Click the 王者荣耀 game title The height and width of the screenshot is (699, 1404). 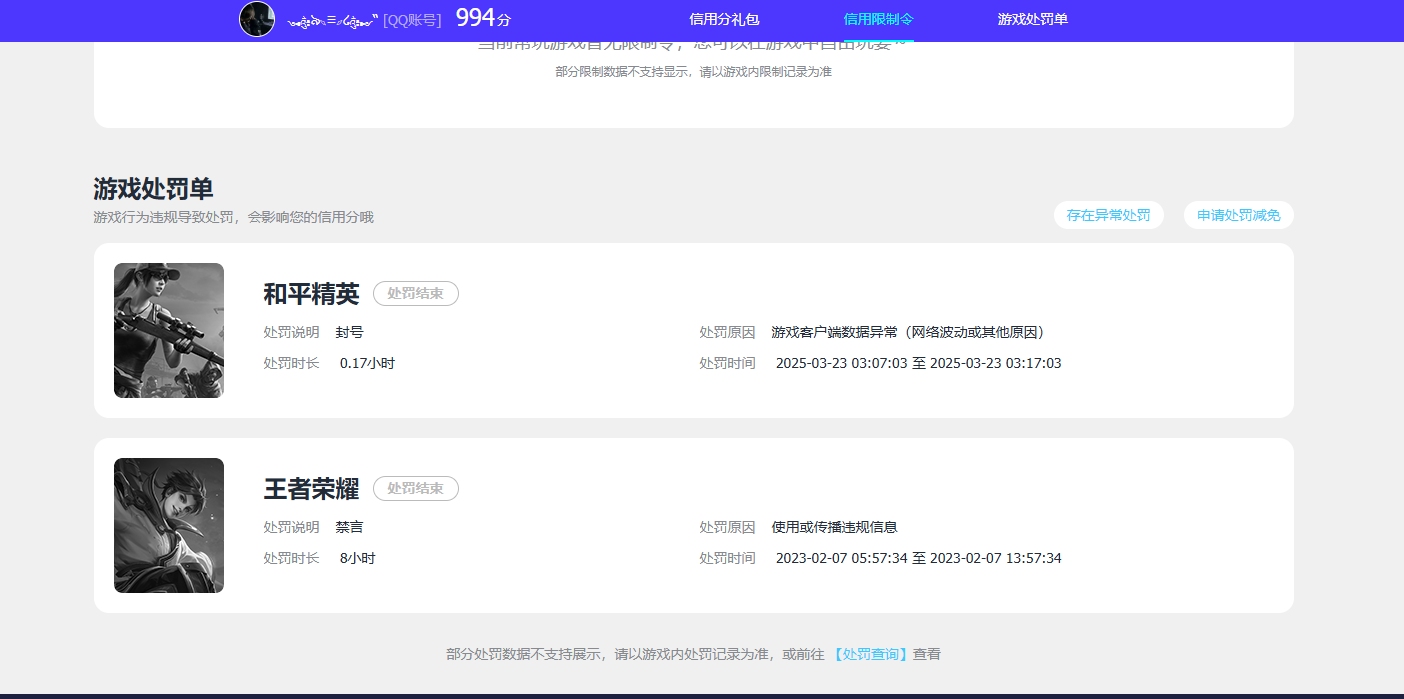pos(311,489)
